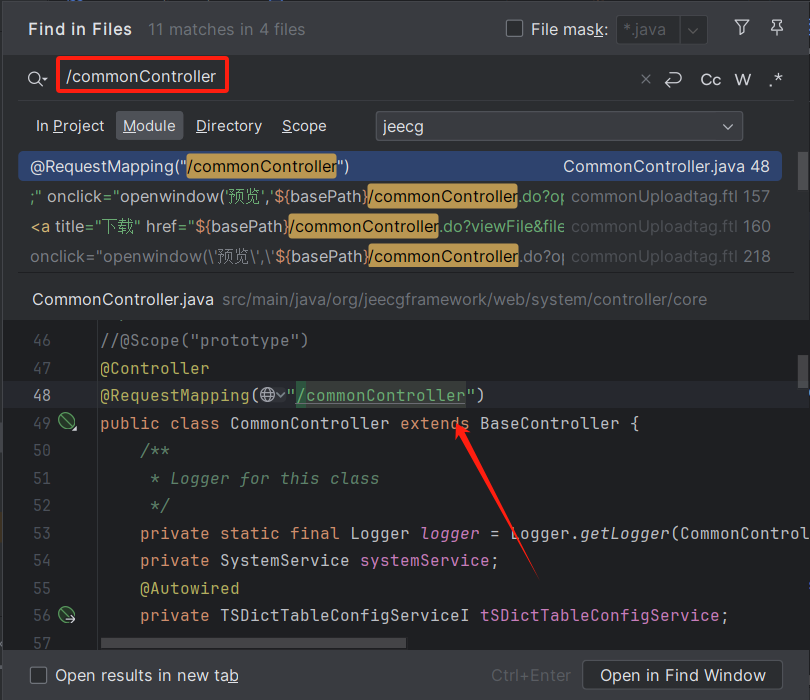This screenshot has width=810, height=700.
Task: Select the Module scope tab
Action: click(149, 126)
